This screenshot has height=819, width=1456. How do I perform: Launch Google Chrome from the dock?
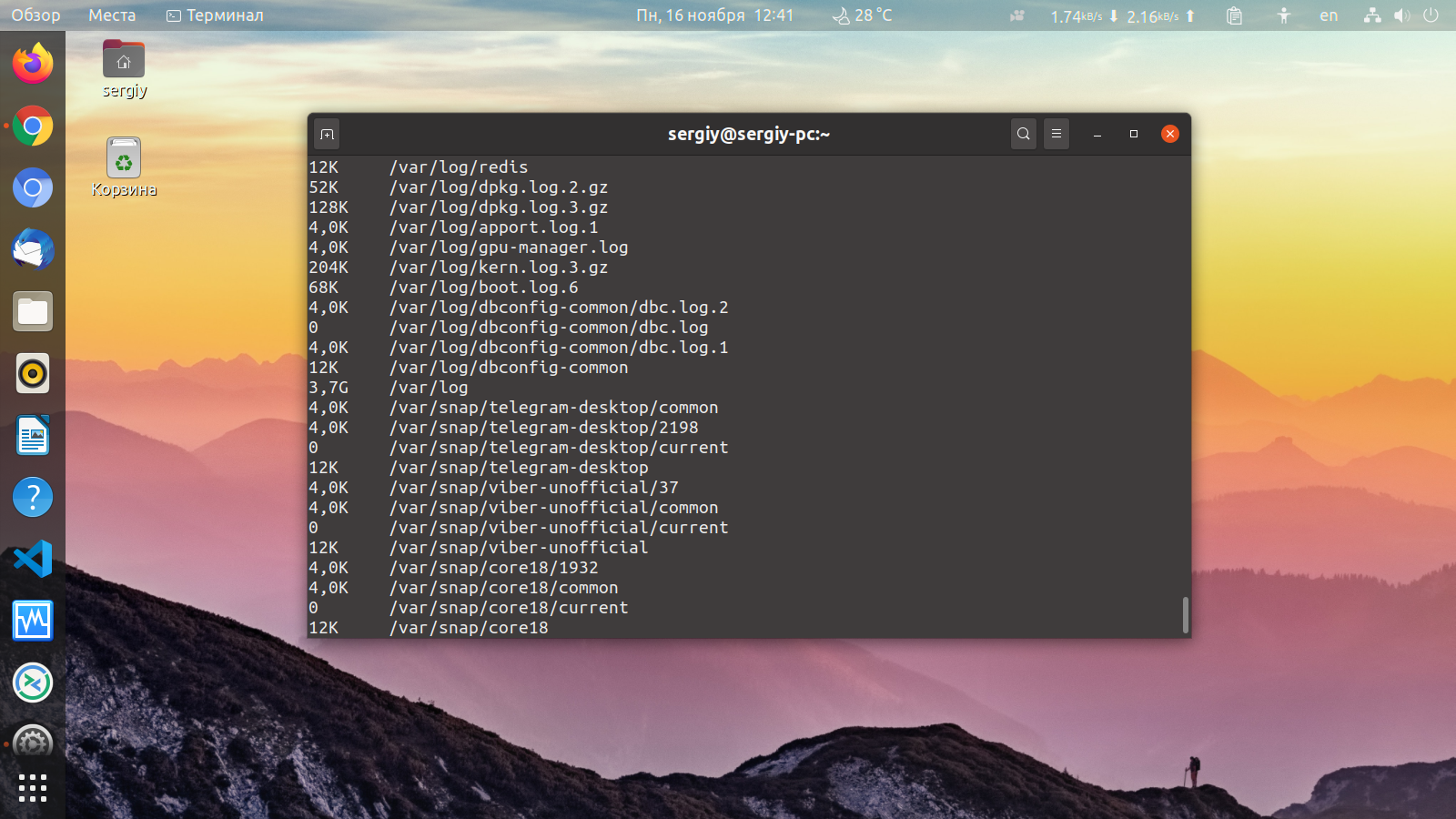click(x=33, y=126)
